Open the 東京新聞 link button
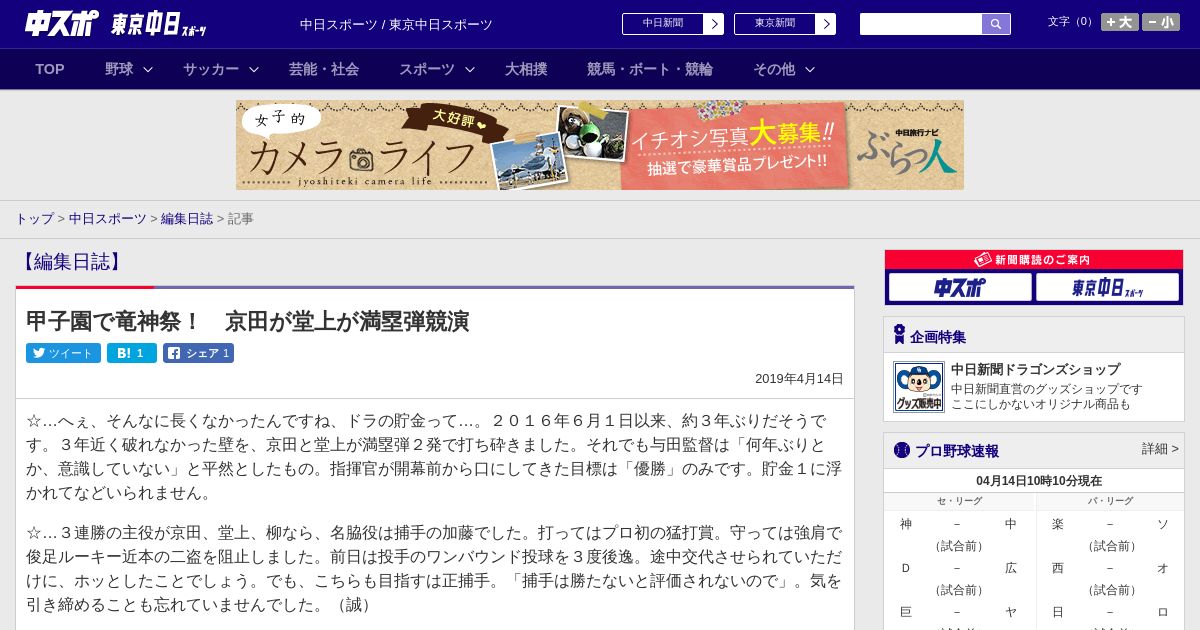The image size is (1200, 630). (x=785, y=24)
